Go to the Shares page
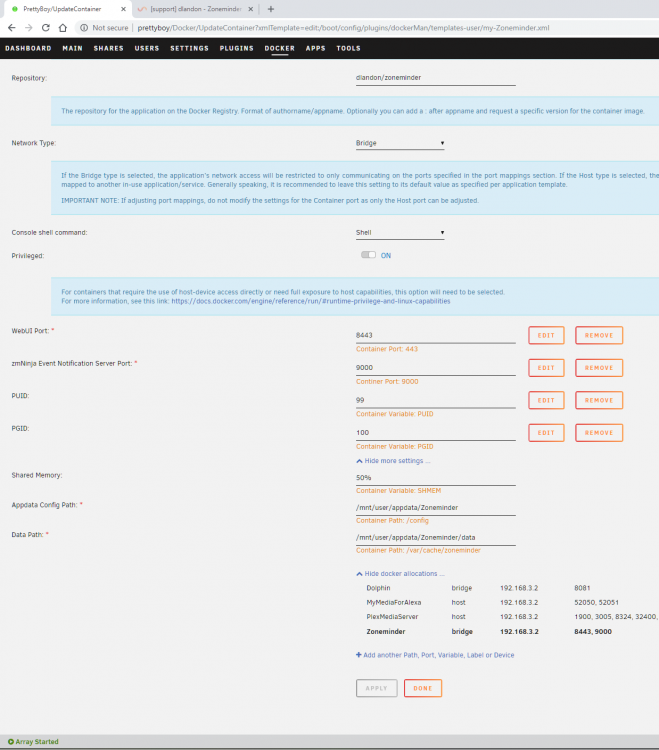 click(109, 48)
